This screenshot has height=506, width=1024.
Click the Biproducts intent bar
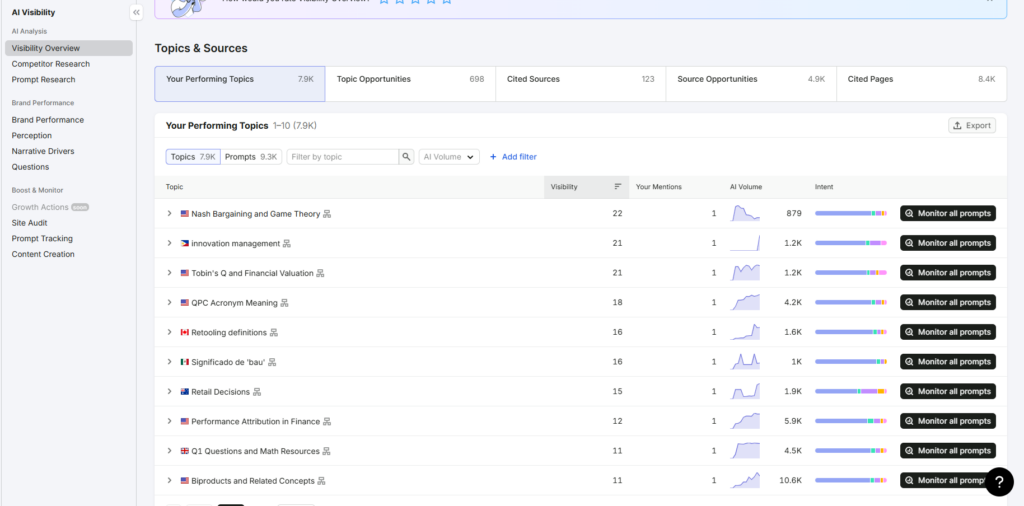click(851, 481)
